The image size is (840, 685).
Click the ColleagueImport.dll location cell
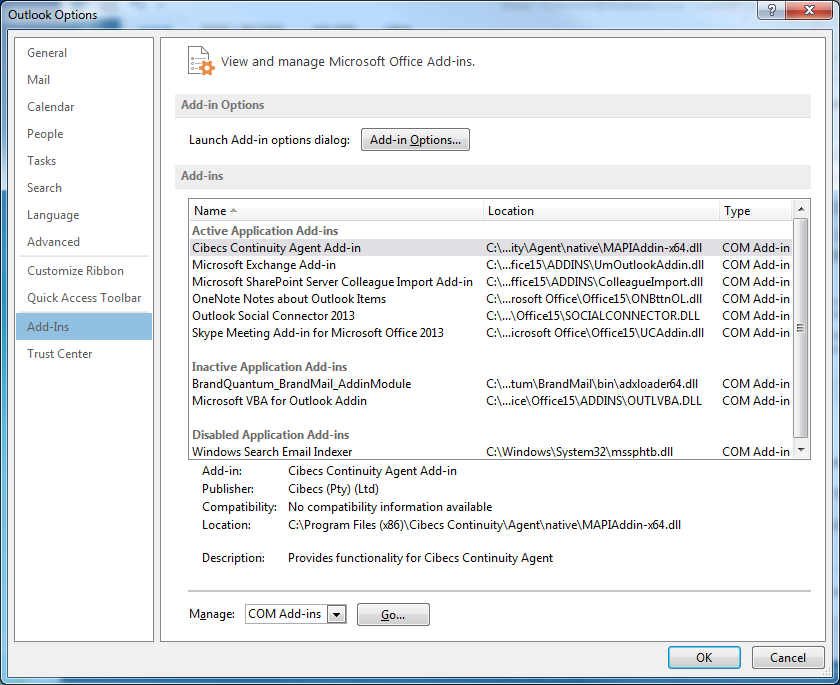pyautogui.click(x=595, y=282)
